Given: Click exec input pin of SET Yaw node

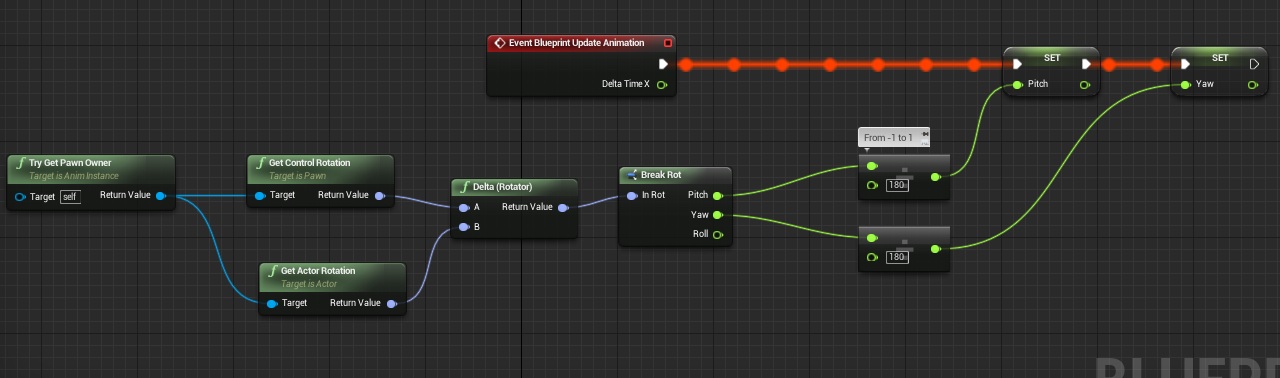Looking at the screenshot, I should (1186, 64).
